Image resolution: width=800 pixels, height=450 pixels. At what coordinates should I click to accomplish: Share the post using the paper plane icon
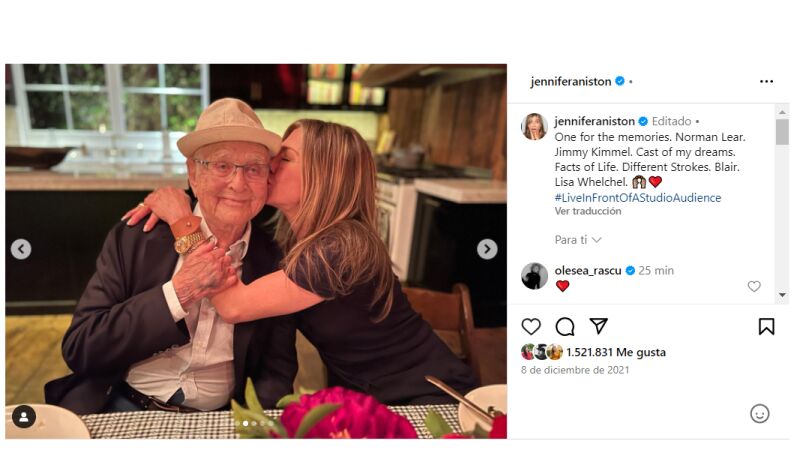coord(598,326)
